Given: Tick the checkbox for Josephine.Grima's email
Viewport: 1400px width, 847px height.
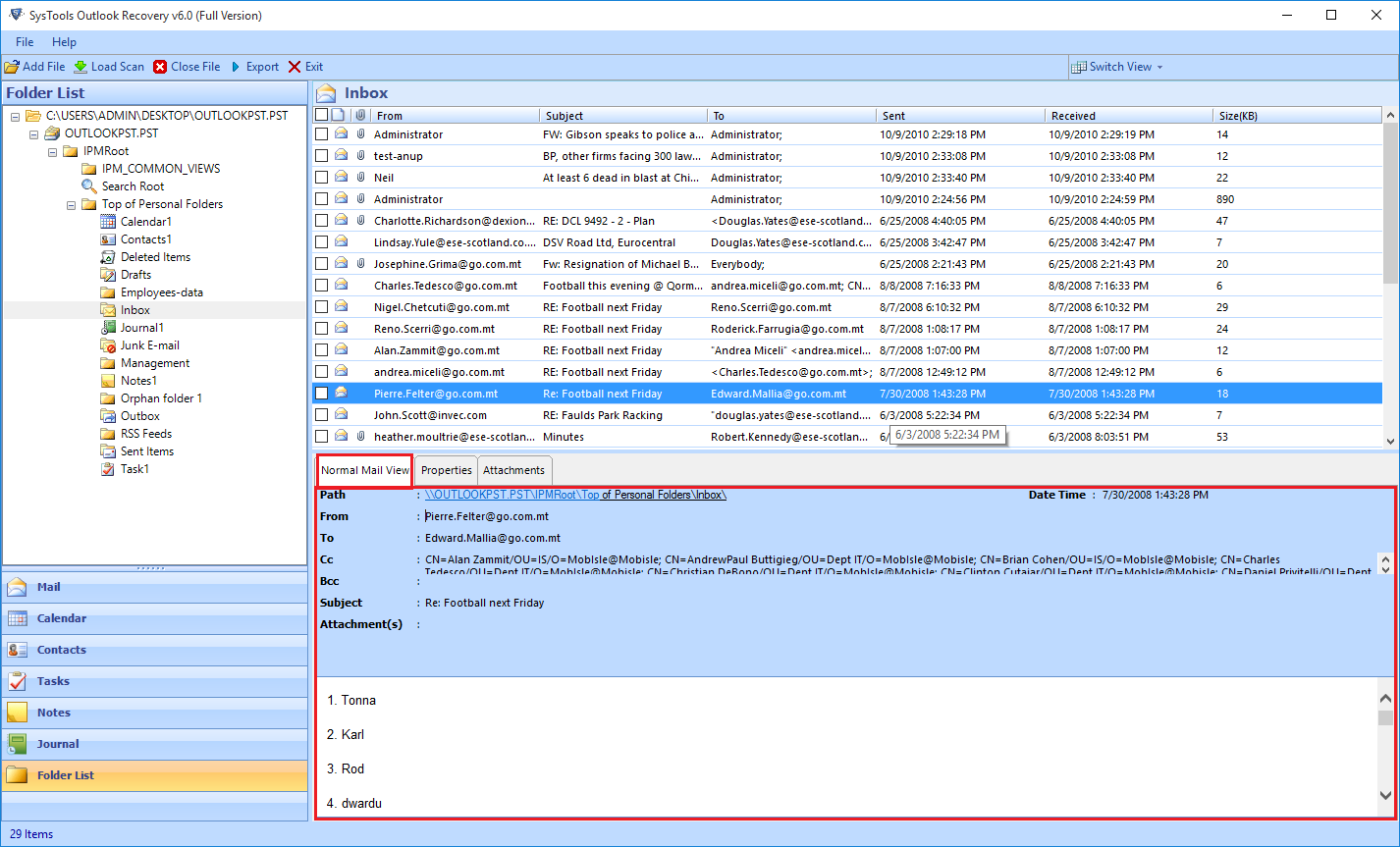Looking at the screenshot, I should 321,264.
